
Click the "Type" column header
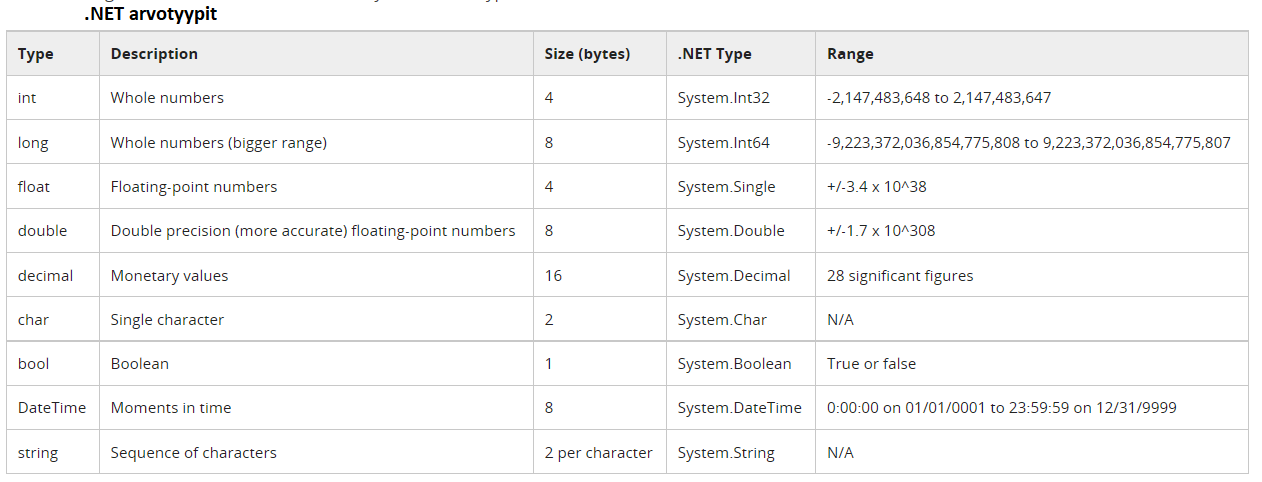(36, 54)
